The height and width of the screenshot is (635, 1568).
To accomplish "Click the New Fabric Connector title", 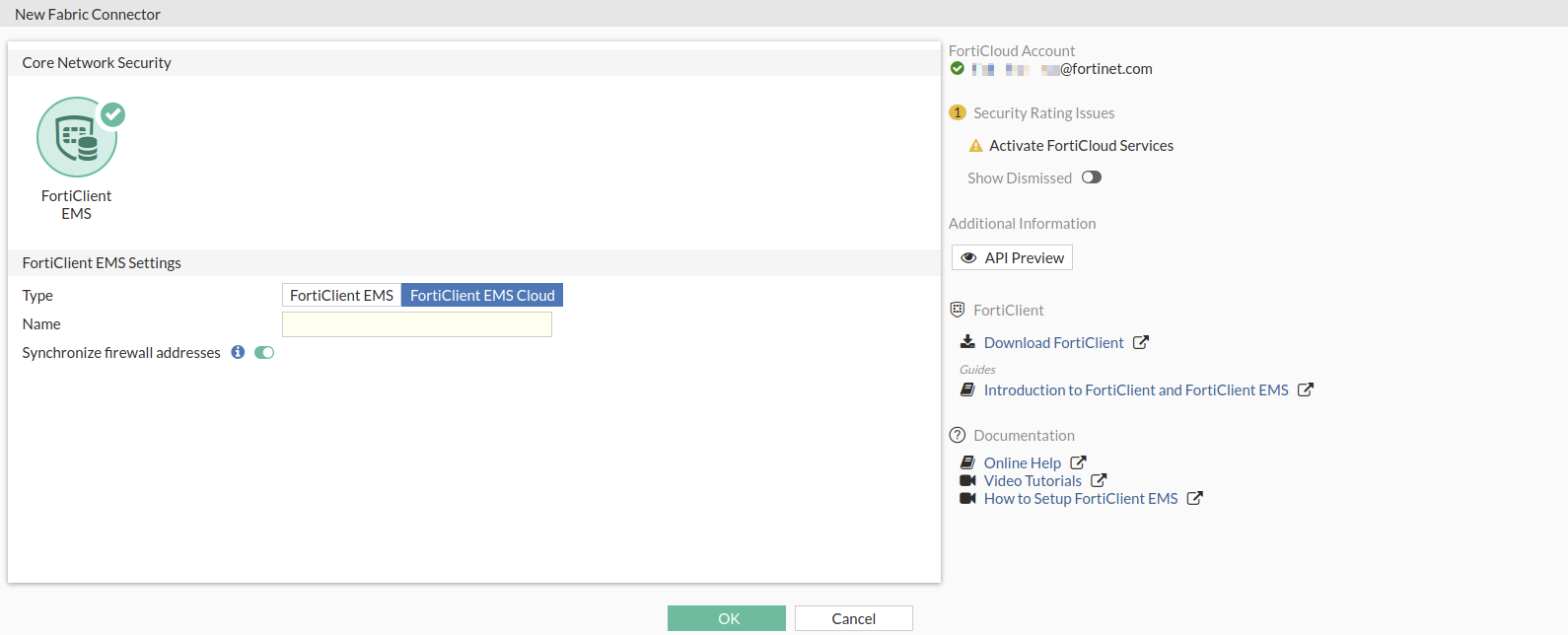I will click(88, 14).
